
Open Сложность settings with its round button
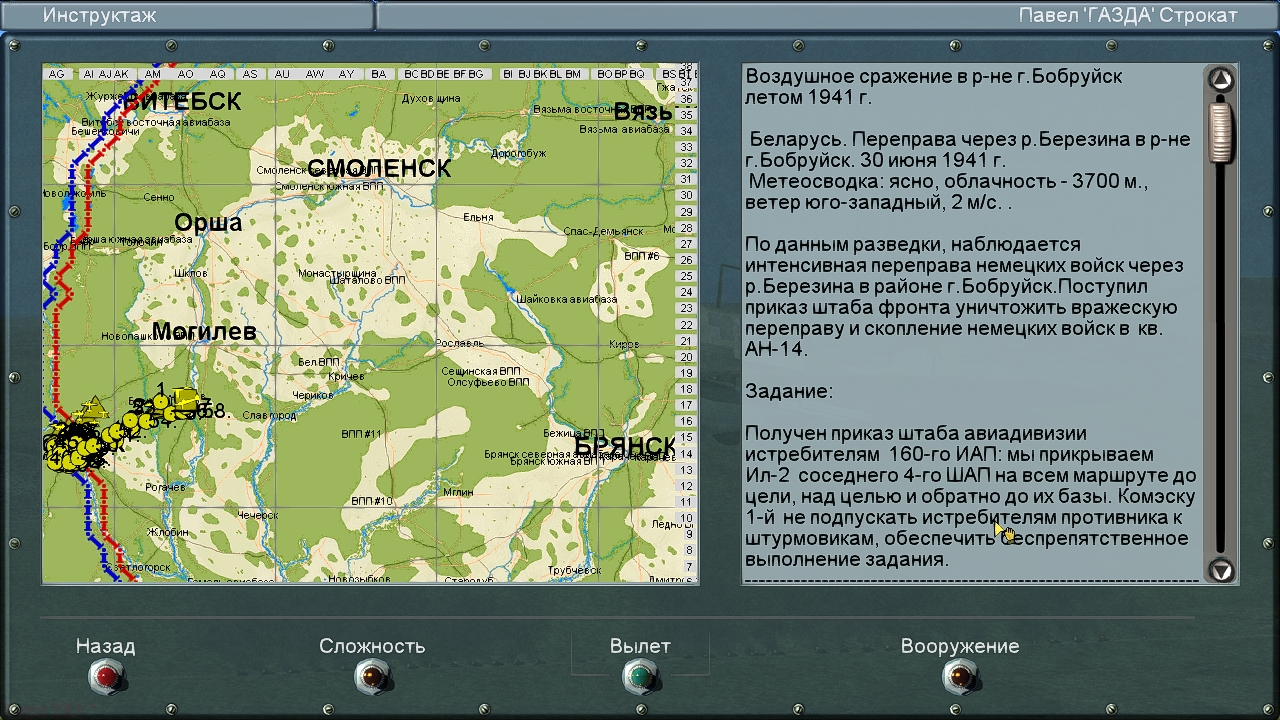(x=372, y=678)
